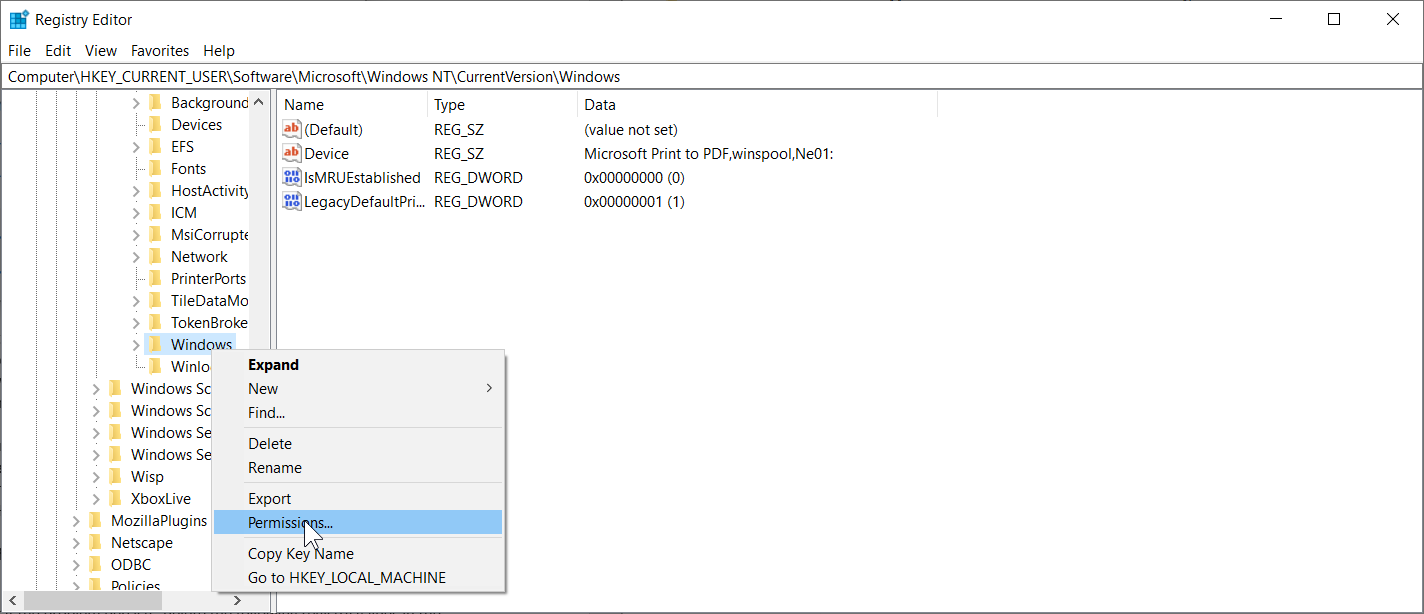This screenshot has width=1424, height=614.
Task: Click the "(value not set)" data cell
Action: 631,130
